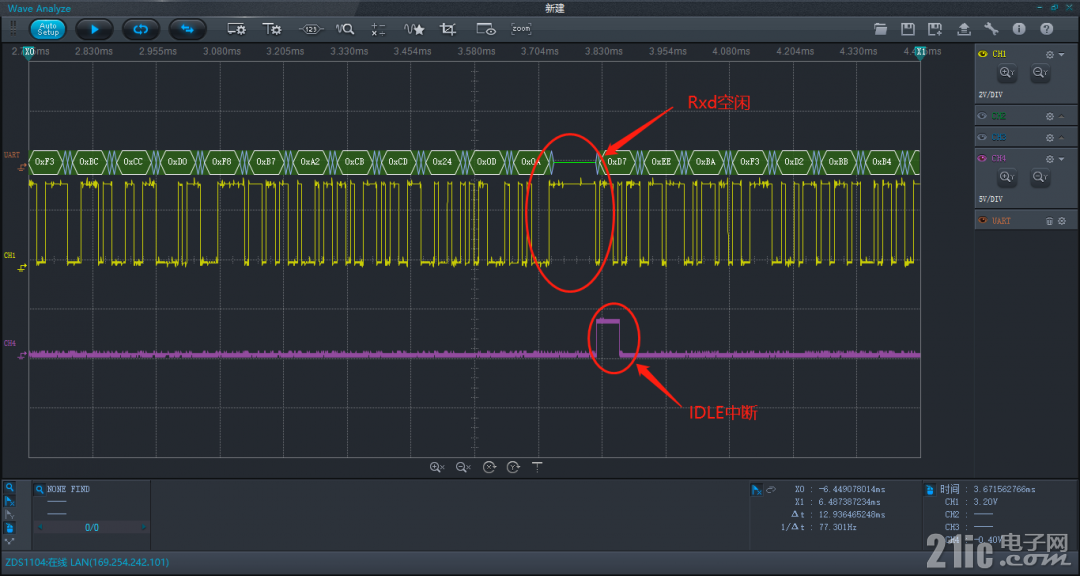
Task: Start acquisition with the play button
Action: 94,29
